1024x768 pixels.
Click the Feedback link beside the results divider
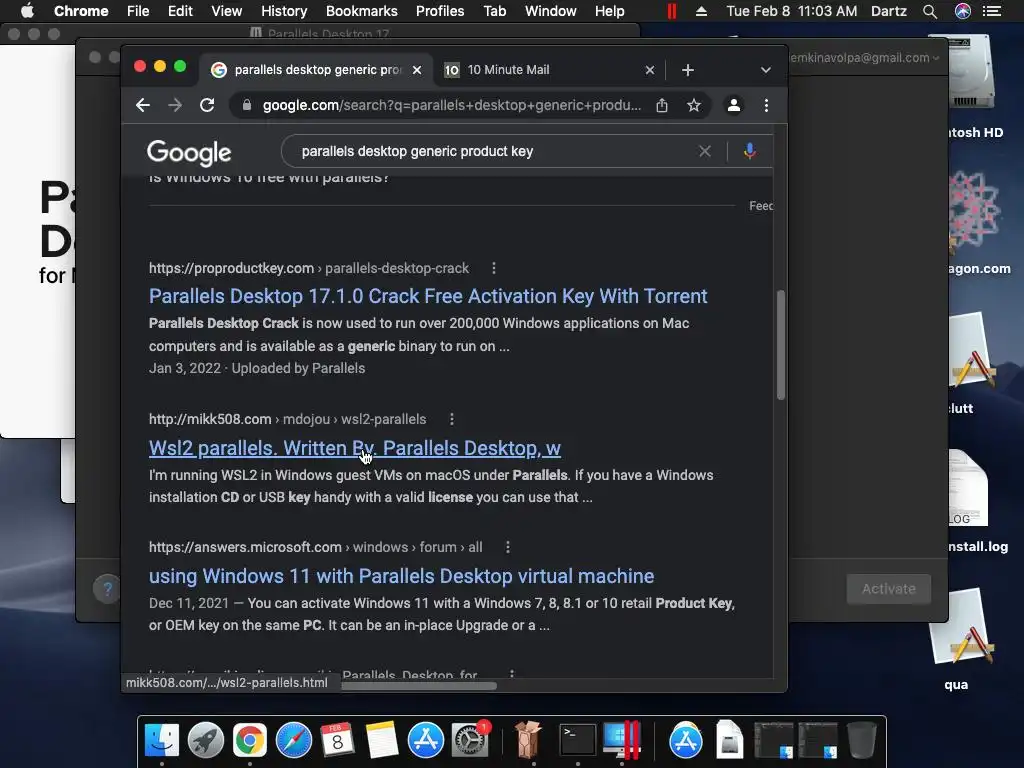coord(761,206)
